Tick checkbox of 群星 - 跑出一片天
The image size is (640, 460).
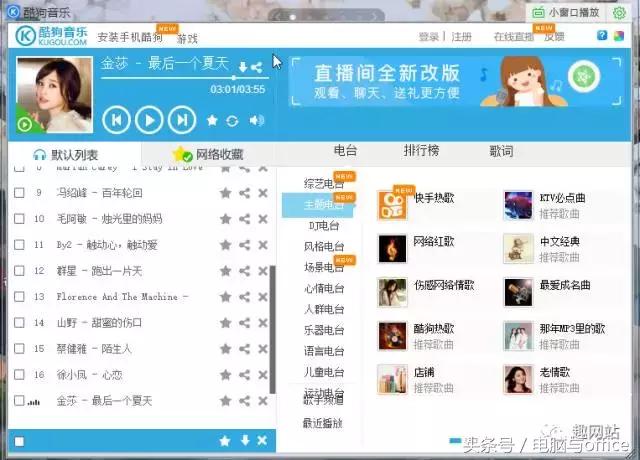tap(19, 271)
